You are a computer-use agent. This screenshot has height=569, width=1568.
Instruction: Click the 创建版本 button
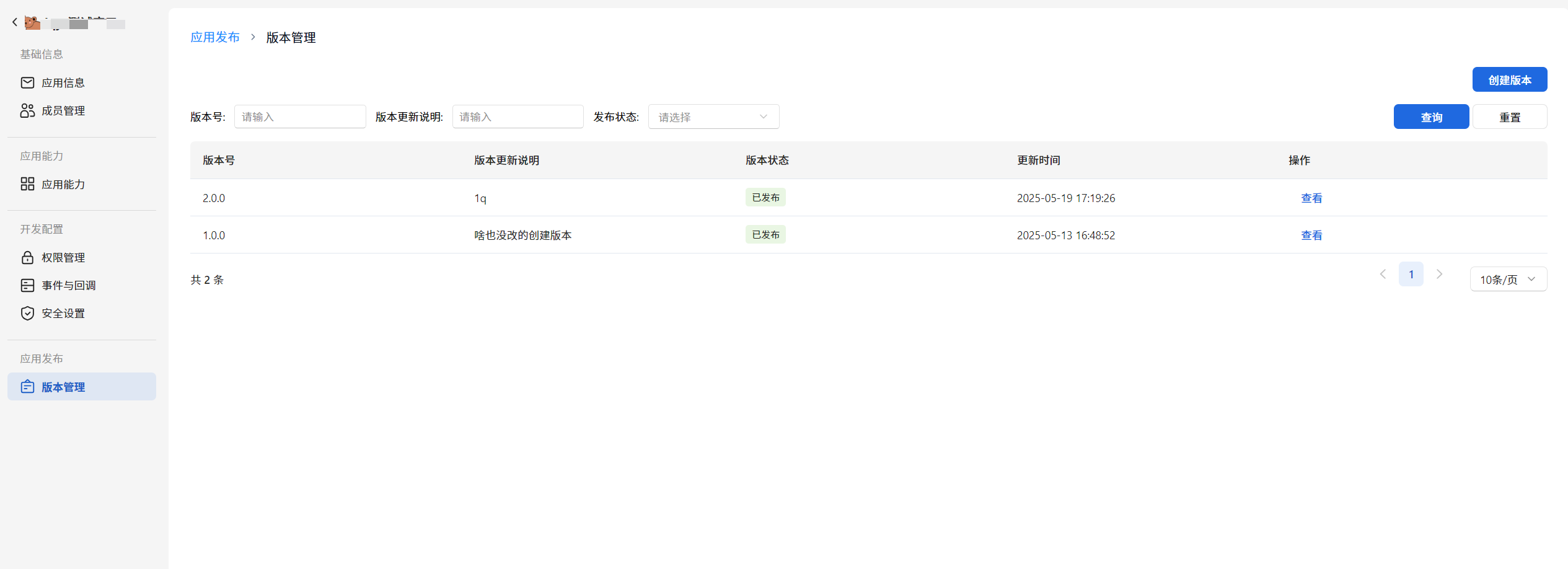coord(1509,79)
